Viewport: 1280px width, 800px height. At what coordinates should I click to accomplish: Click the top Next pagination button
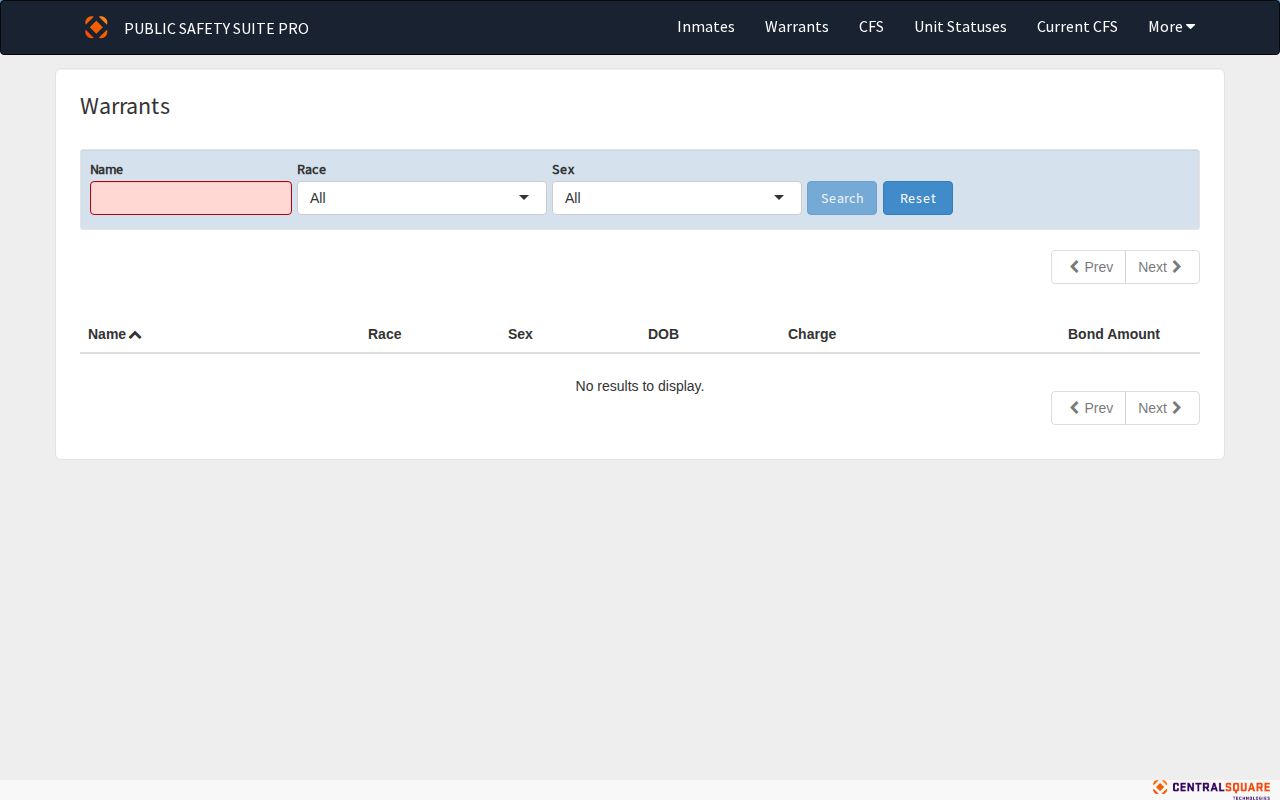click(1162, 267)
